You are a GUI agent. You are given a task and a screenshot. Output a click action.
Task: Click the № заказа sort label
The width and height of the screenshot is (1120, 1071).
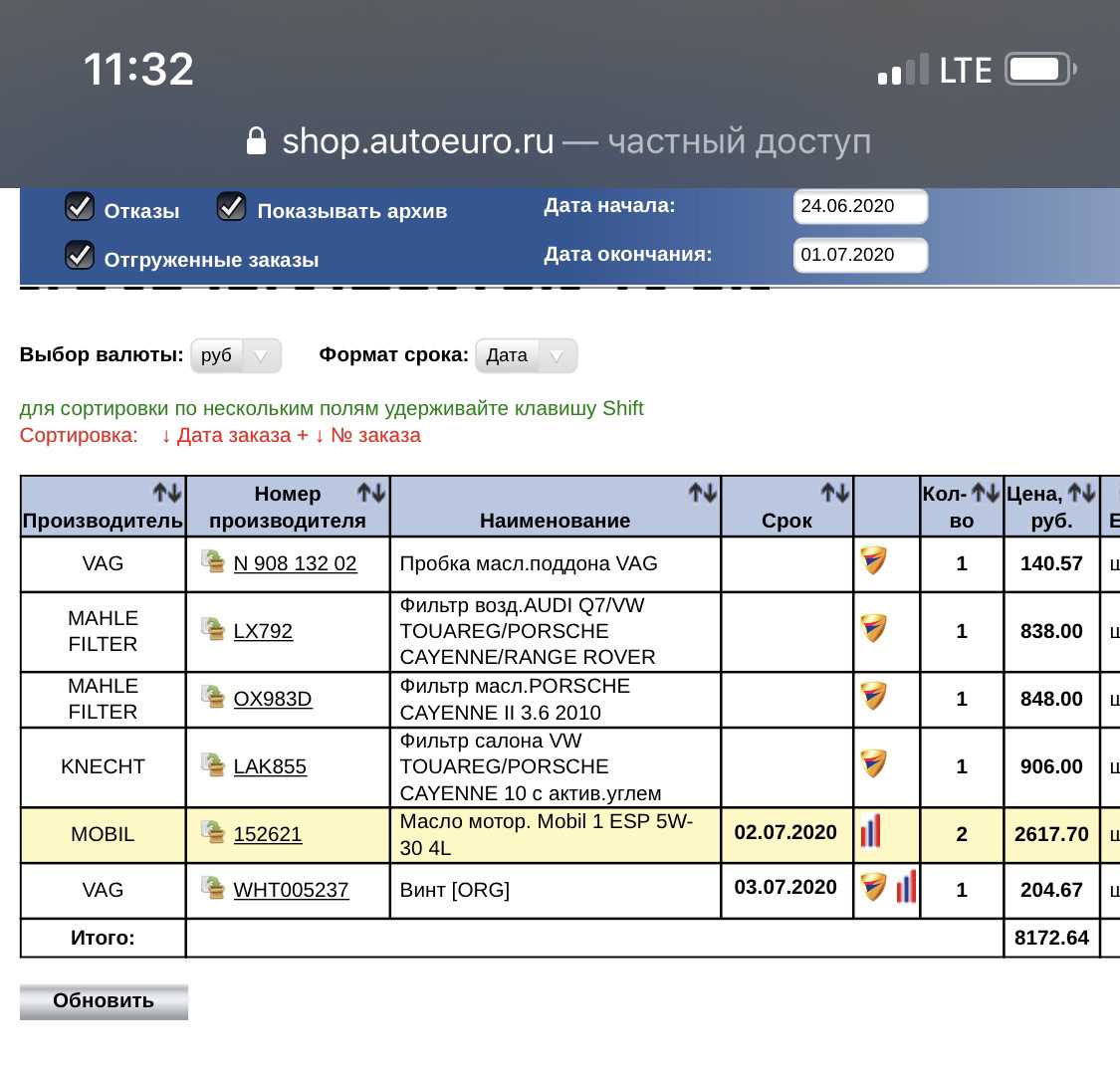[x=375, y=435]
